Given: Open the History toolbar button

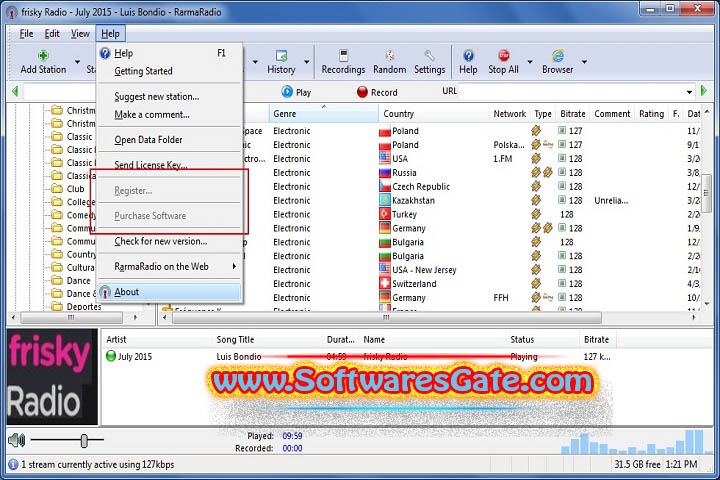Looking at the screenshot, I should tap(281, 62).
